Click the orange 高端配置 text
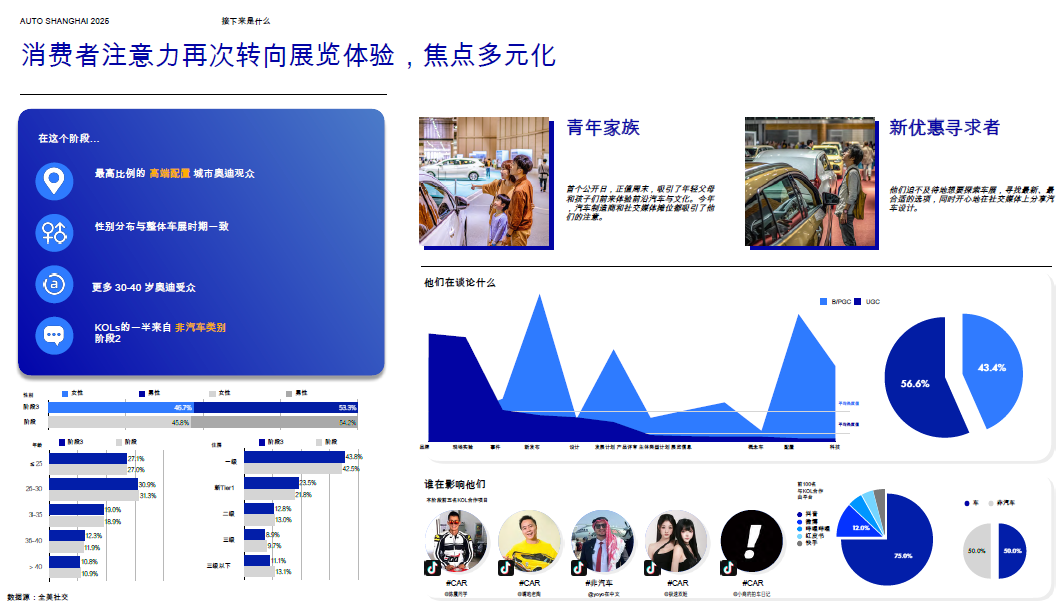The width and height of the screenshot is (1061, 609). coord(169,174)
